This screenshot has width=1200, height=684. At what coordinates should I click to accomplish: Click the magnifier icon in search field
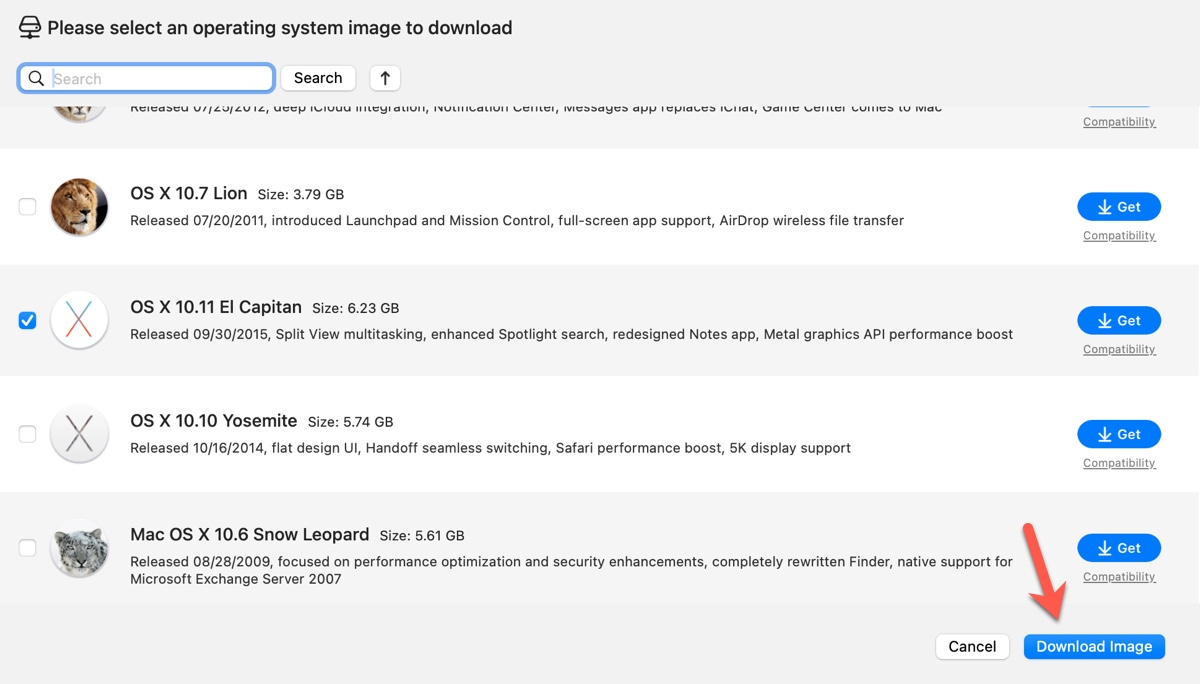point(36,79)
